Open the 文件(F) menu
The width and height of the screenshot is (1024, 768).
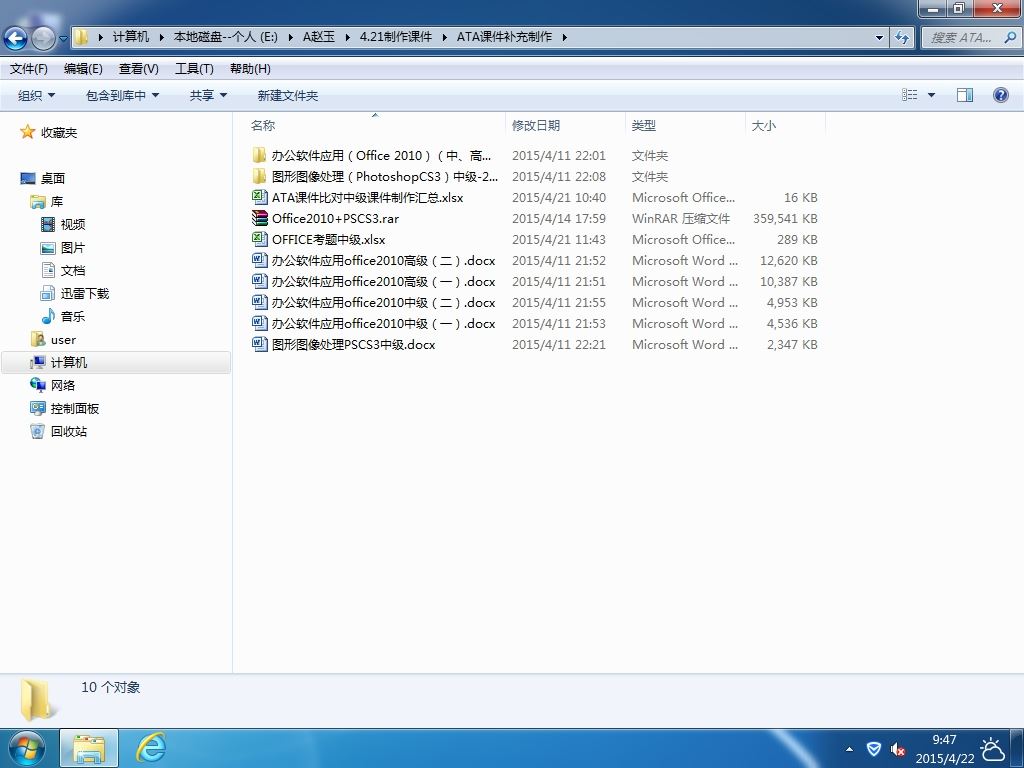(28, 69)
